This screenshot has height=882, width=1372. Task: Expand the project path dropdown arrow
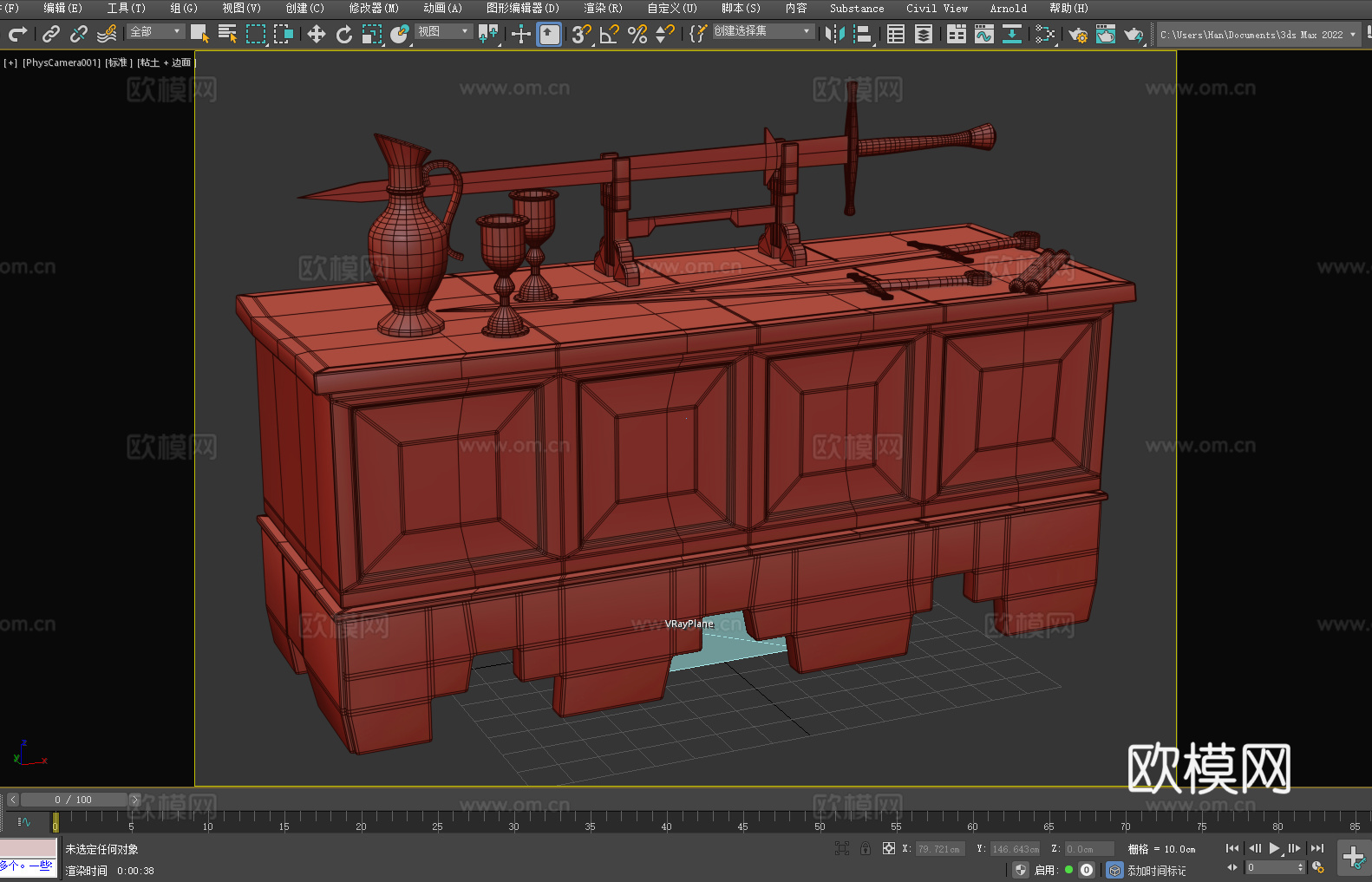click(1352, 35)
